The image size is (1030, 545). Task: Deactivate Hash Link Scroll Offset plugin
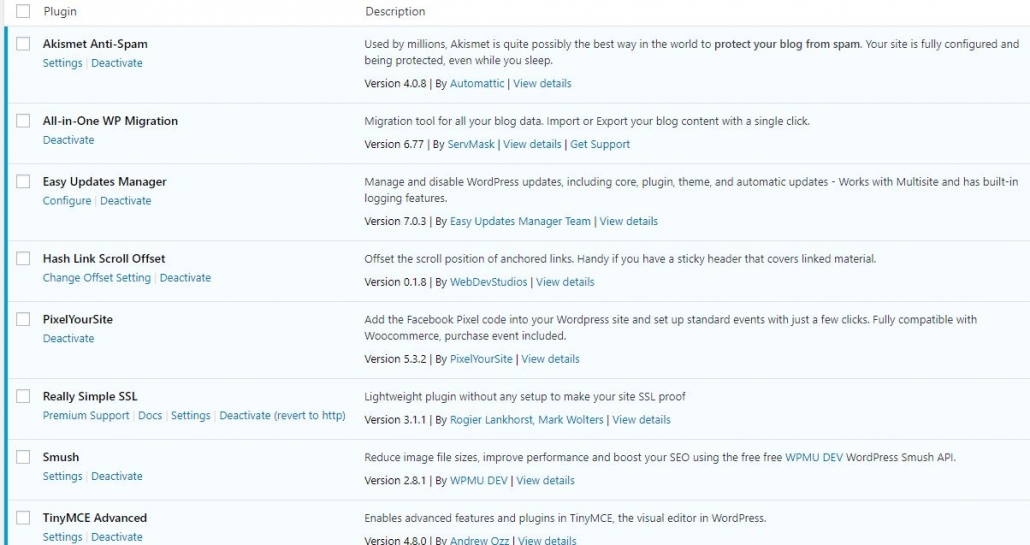pos(185,278)
